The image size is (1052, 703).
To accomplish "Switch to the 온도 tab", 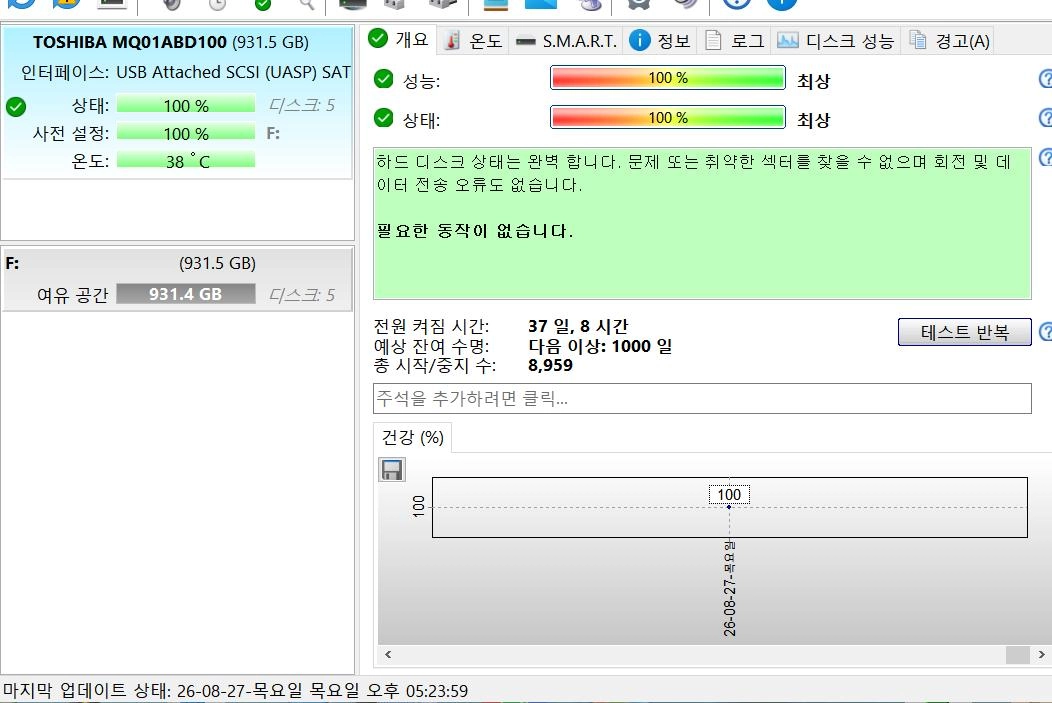I will [474, 41].
